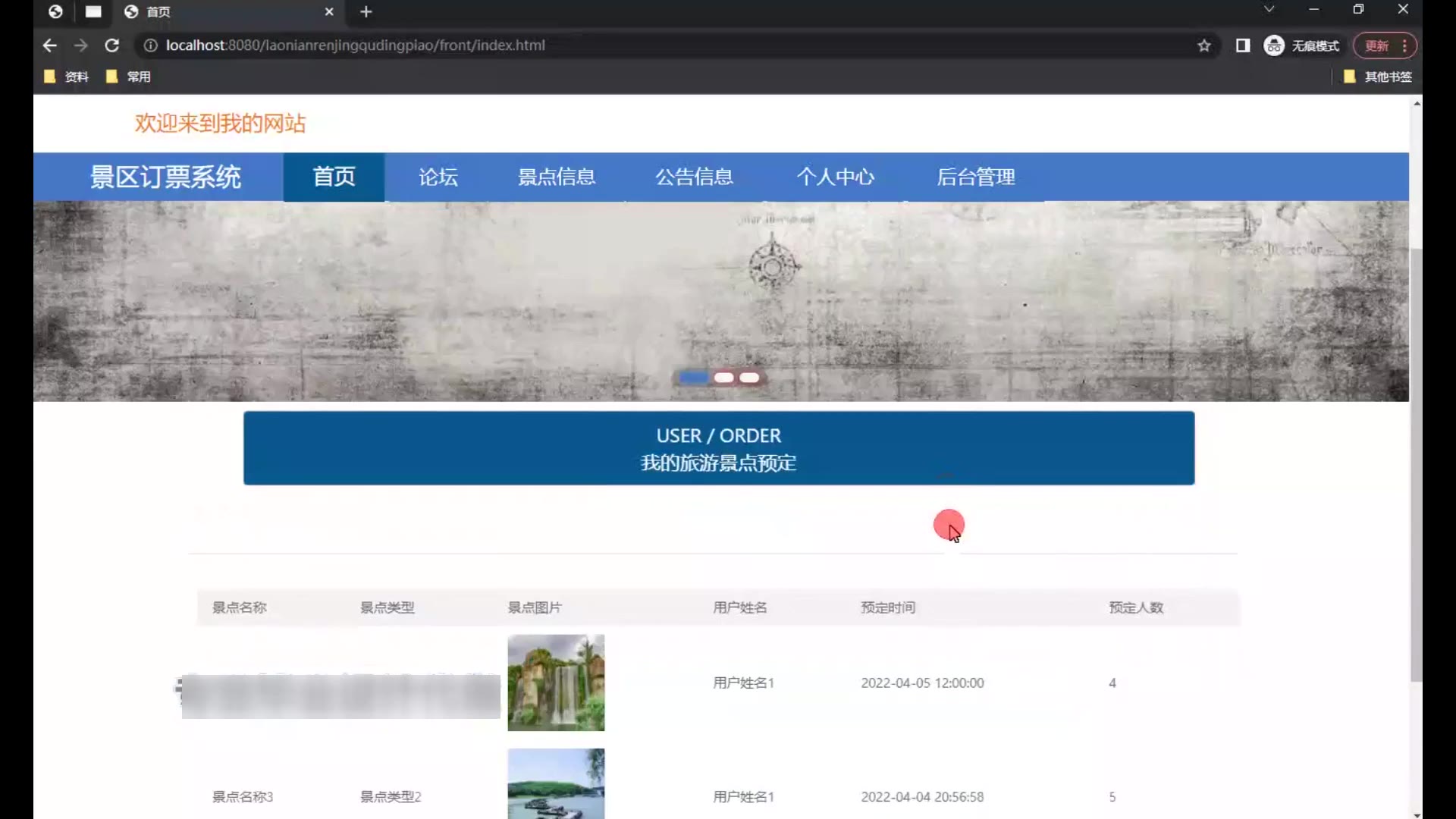Go to the 景点信息 menu item
The image size is (1456, 819).
[x=556, y=177]
